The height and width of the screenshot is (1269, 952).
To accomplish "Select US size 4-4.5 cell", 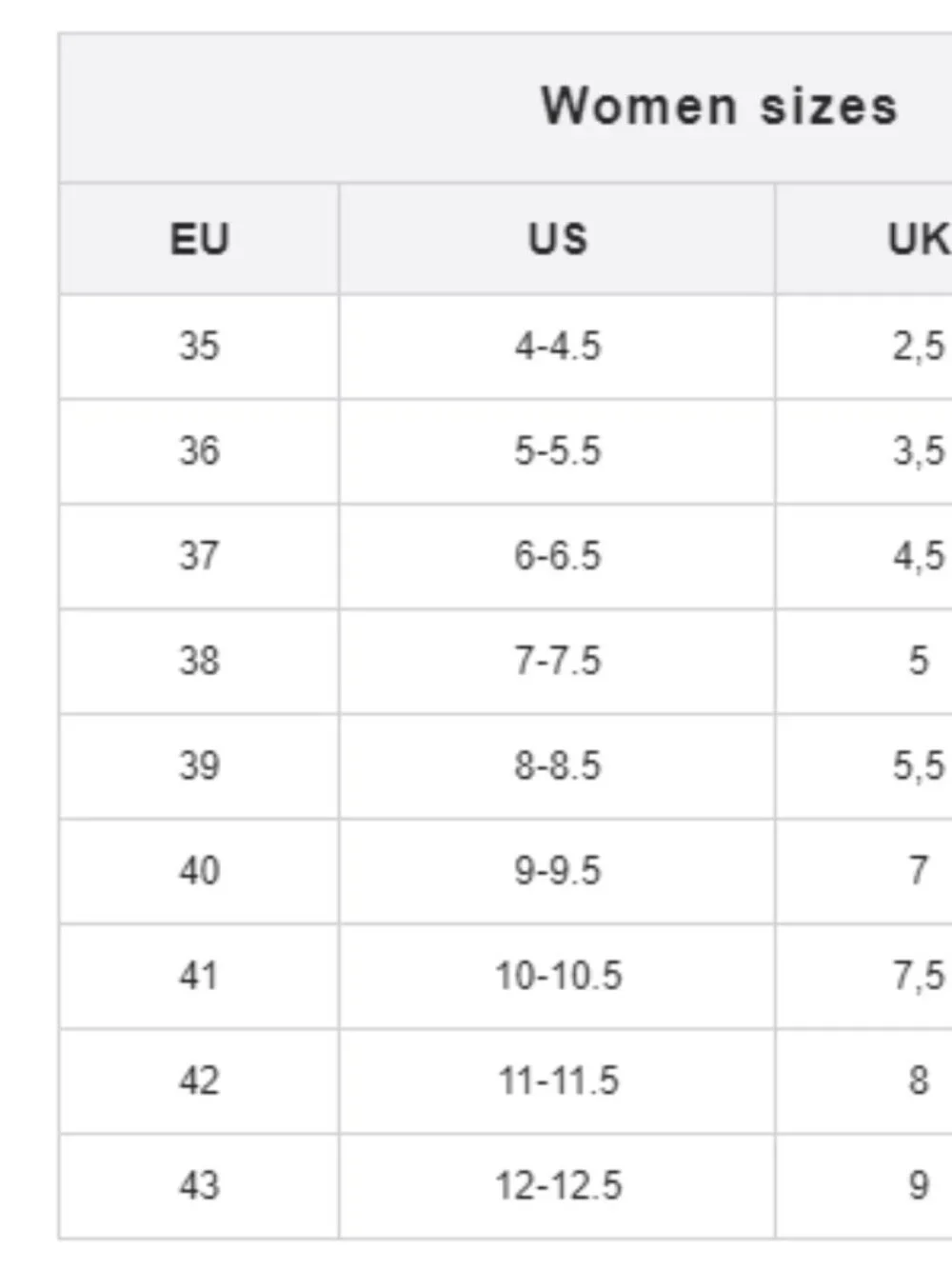I will point(557,347).
